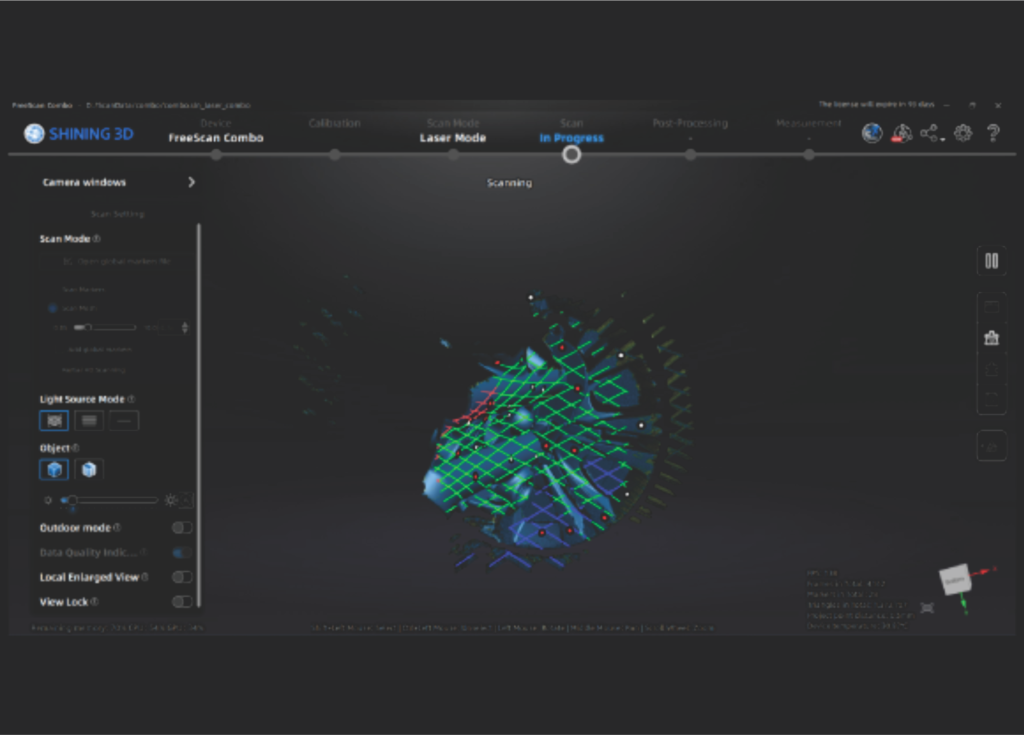Turn on Local Enlarged View toggle
This screenshot has width=1024, height=735.
coord(181,577)
